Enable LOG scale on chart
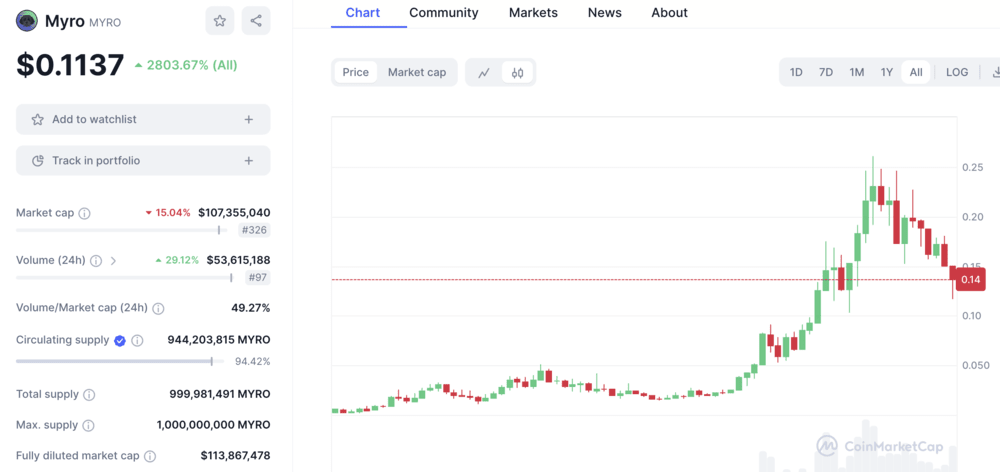This screenshot has width=1000, height=472. pyautogui.click(x=957, y=72)
